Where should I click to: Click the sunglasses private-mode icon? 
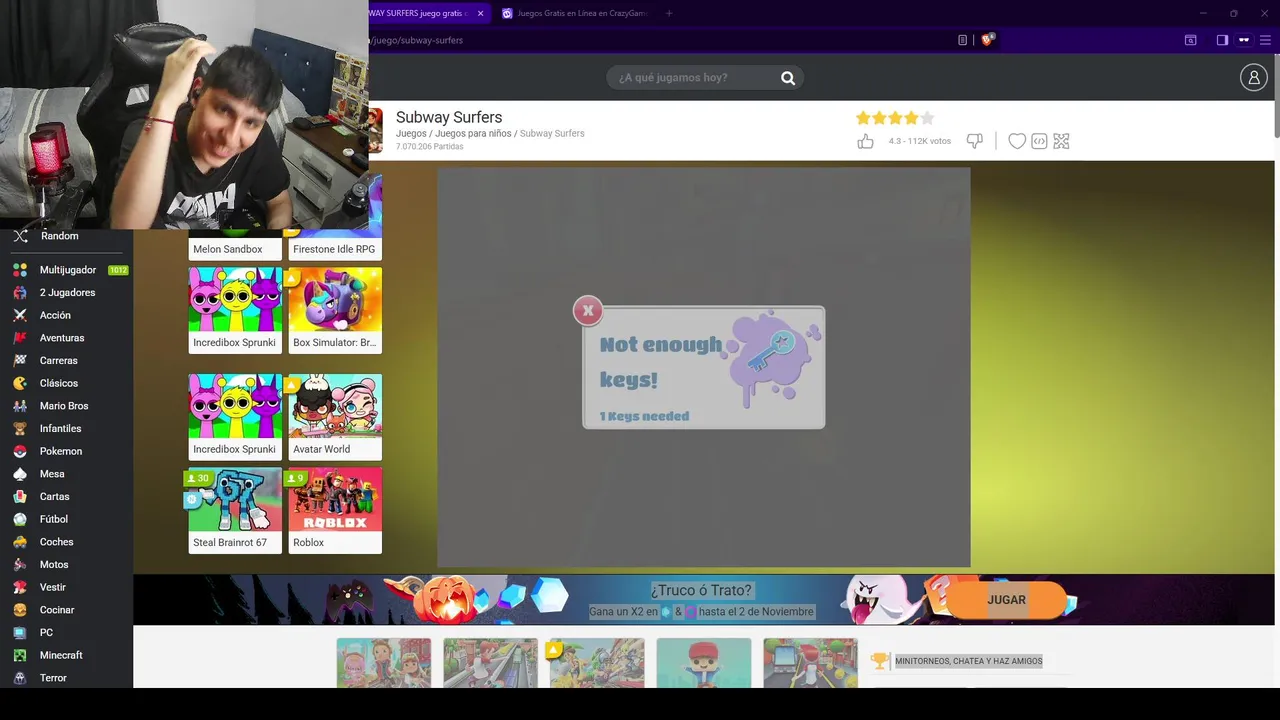point(1244,40)
